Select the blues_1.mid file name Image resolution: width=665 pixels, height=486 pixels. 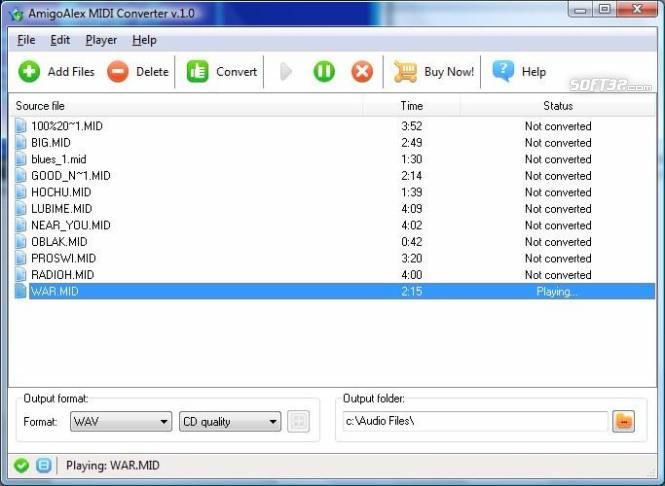pyautogui.click(x=59, y=159)
